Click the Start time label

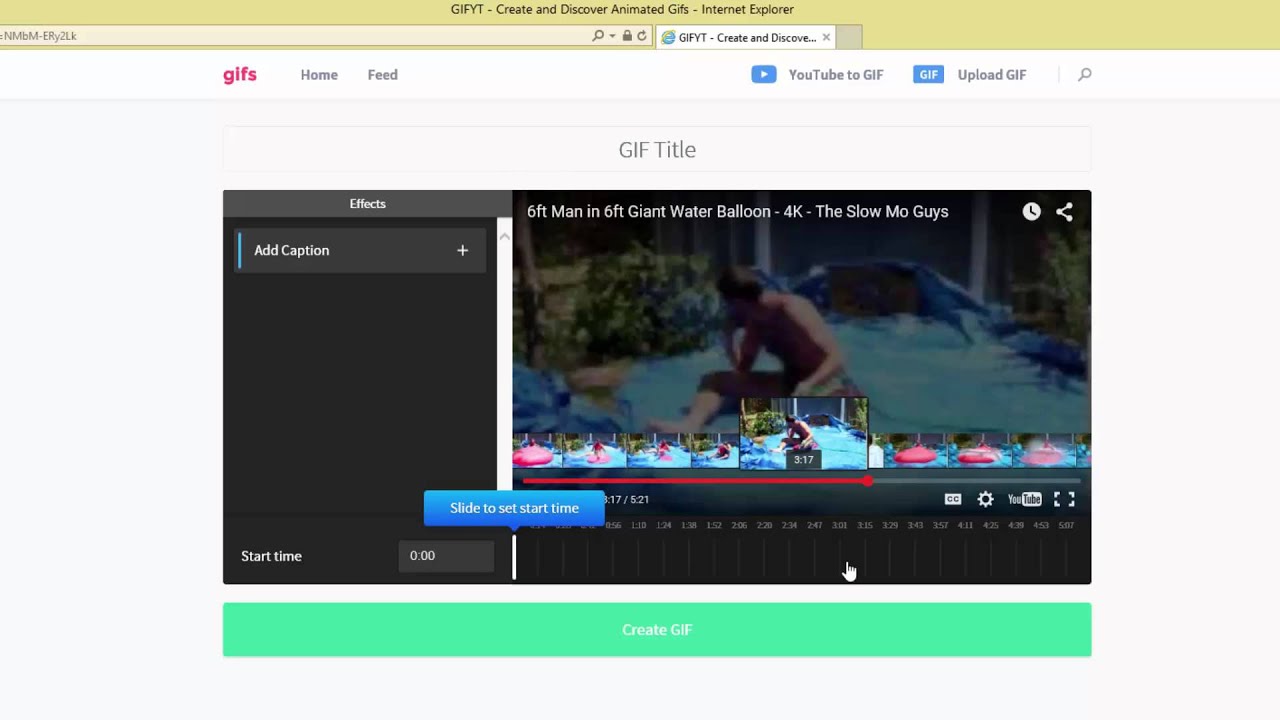tap(271, 556)
